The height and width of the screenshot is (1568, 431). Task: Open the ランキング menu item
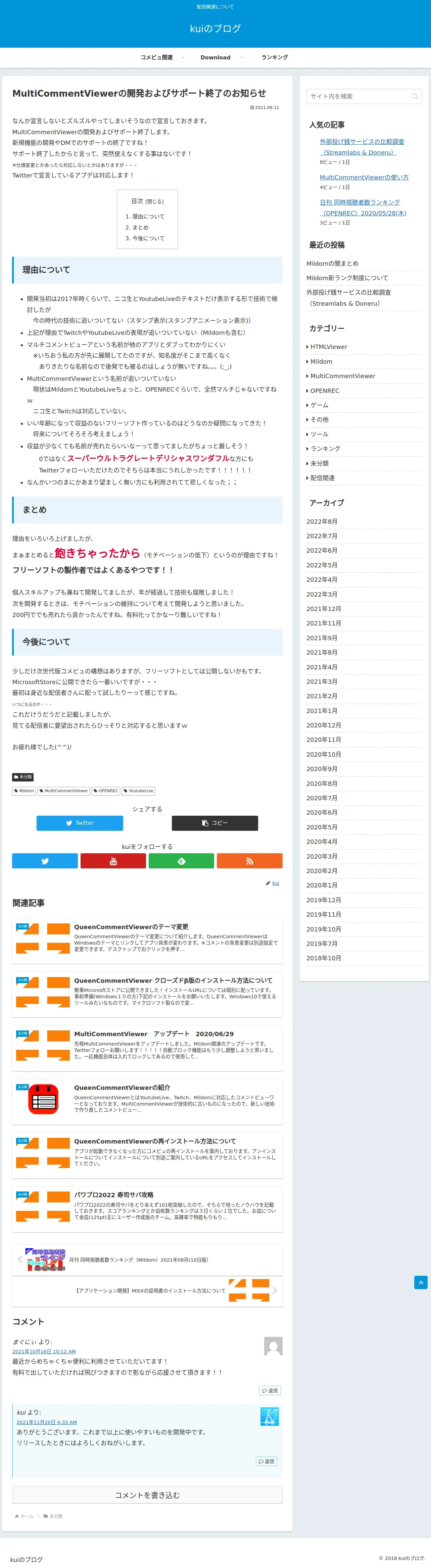click(x=275, y=57)
